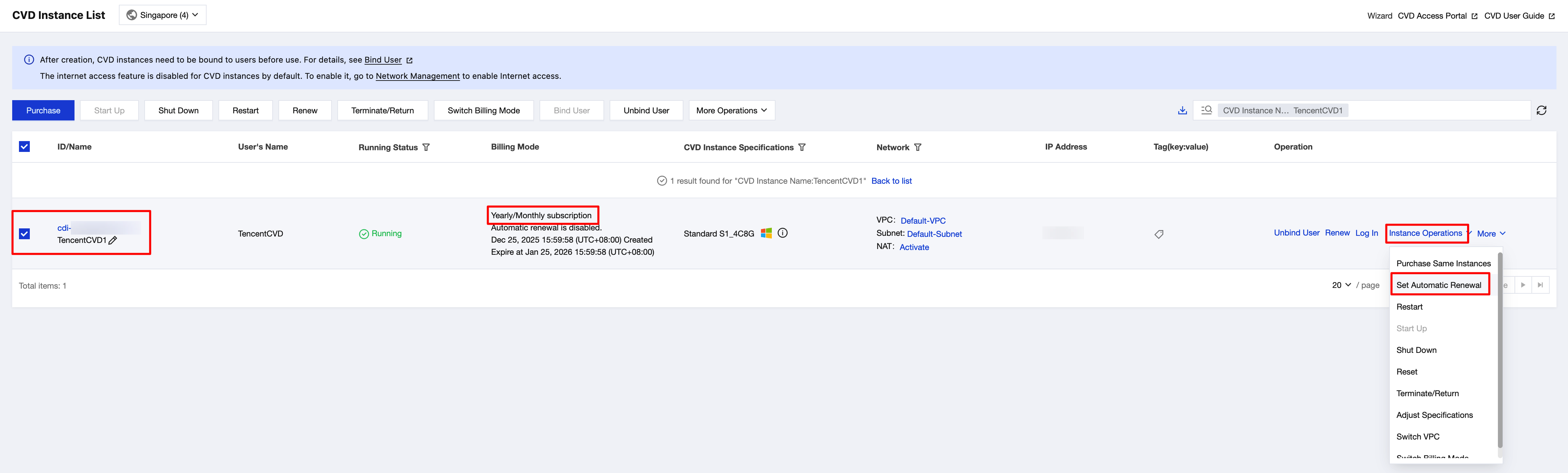Click the CVD instance search input field

point(1437,110)
